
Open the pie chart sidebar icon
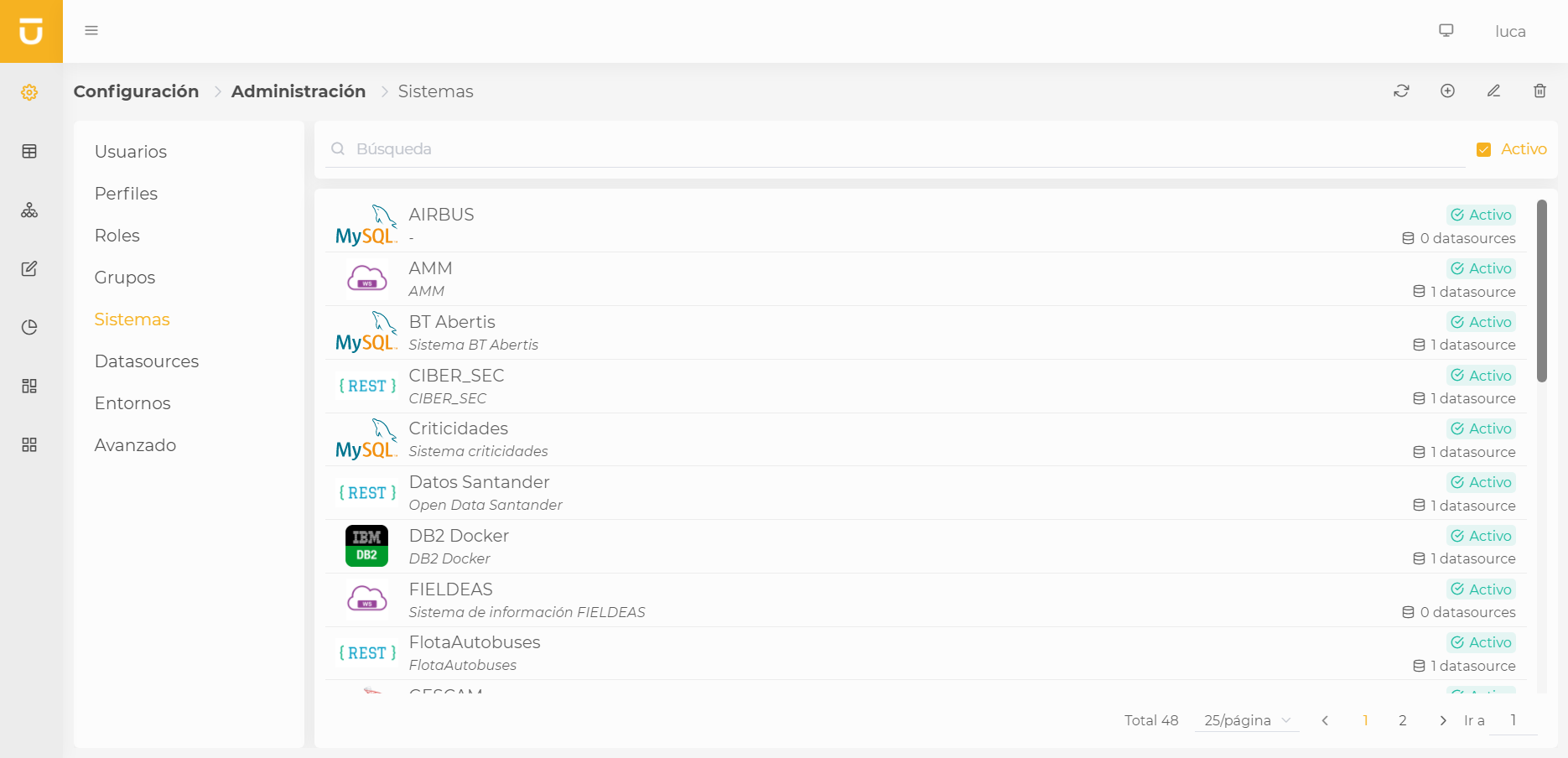click(x=29, y=327)
